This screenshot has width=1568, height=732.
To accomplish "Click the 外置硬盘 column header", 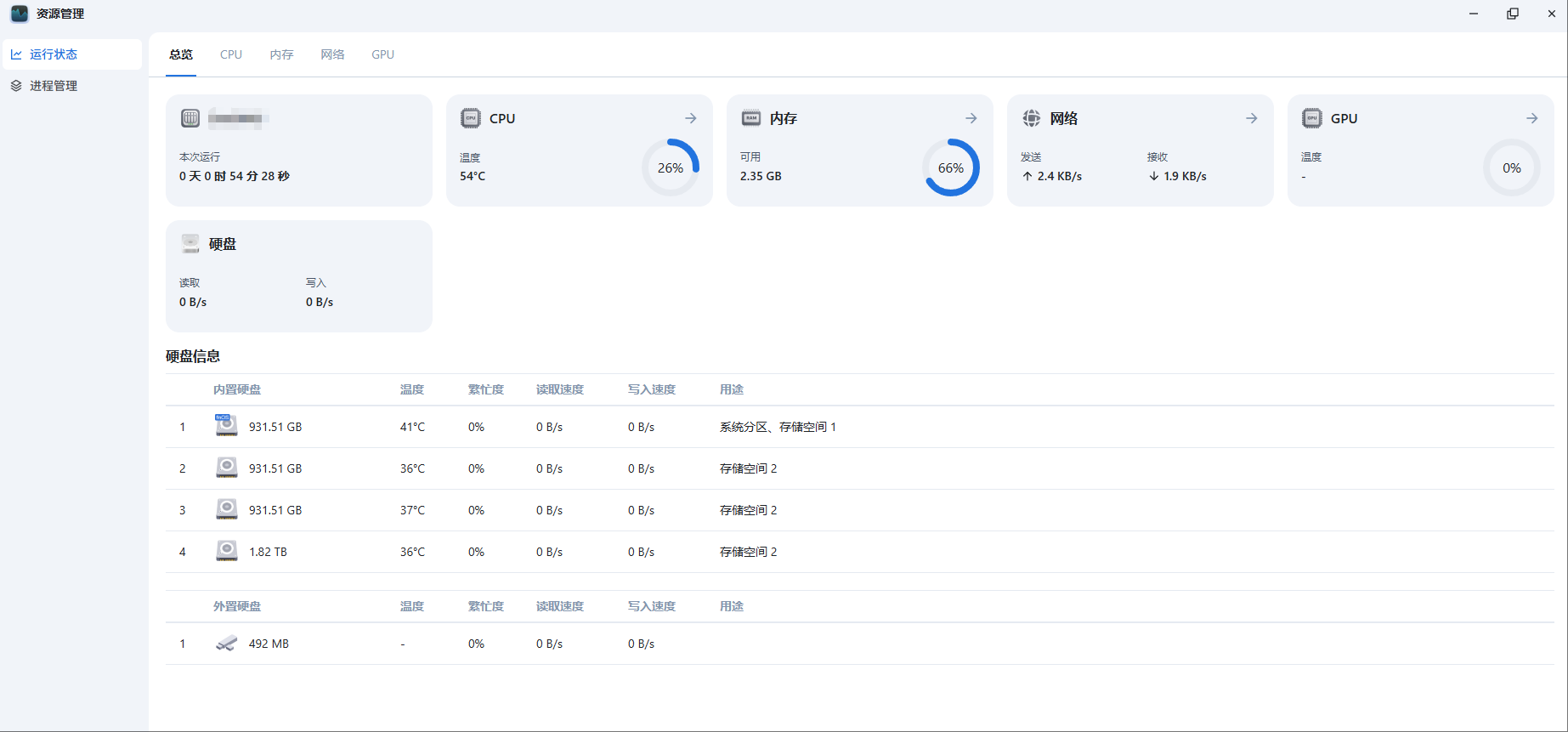I will pyautogui.click(x=237, y=606).
